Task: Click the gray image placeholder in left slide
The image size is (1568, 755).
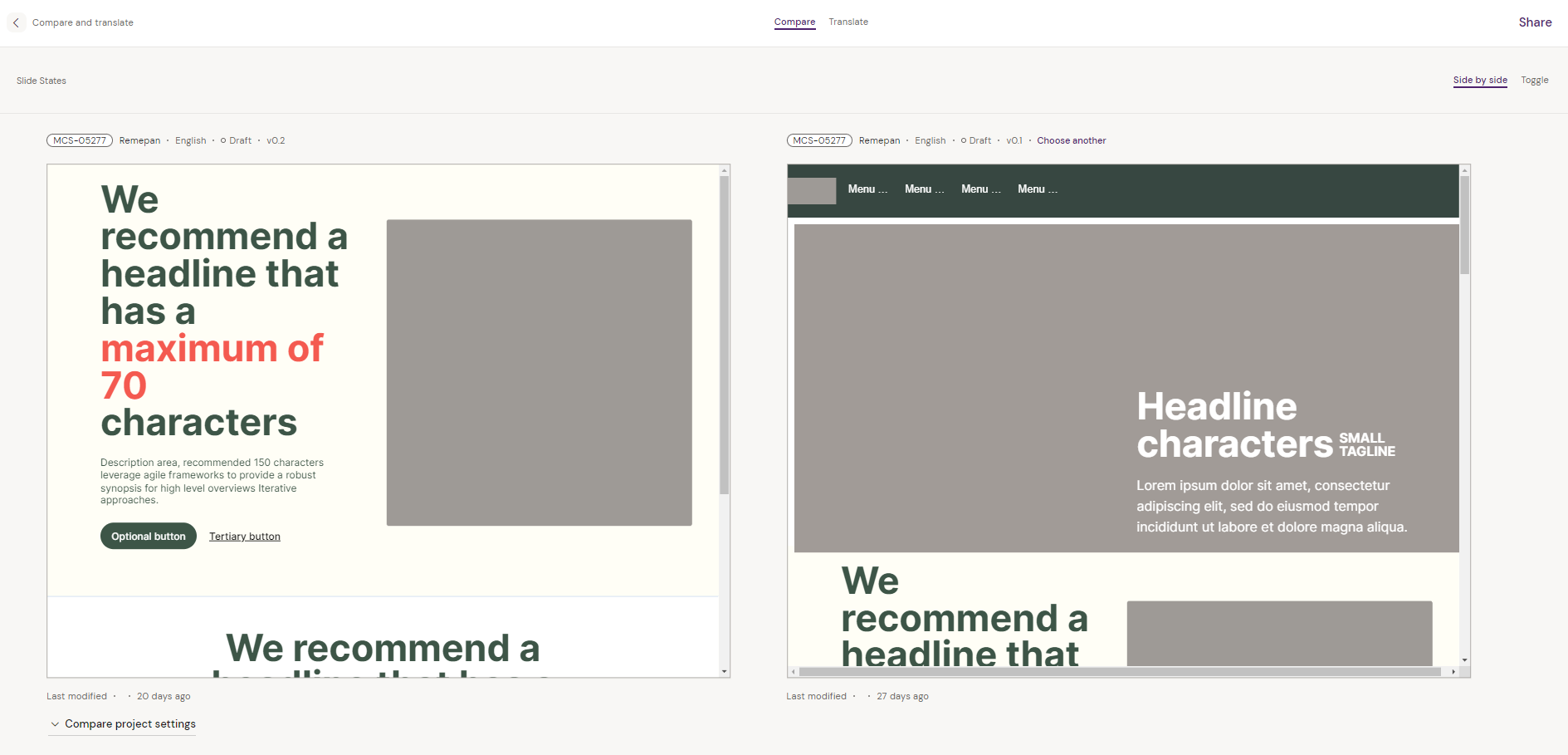Action: [x=539, y=372]
